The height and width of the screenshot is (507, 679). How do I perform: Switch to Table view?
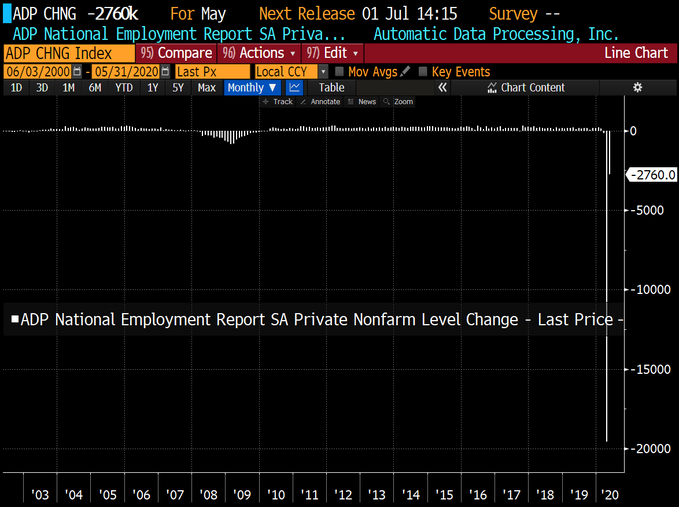(331, 87)
